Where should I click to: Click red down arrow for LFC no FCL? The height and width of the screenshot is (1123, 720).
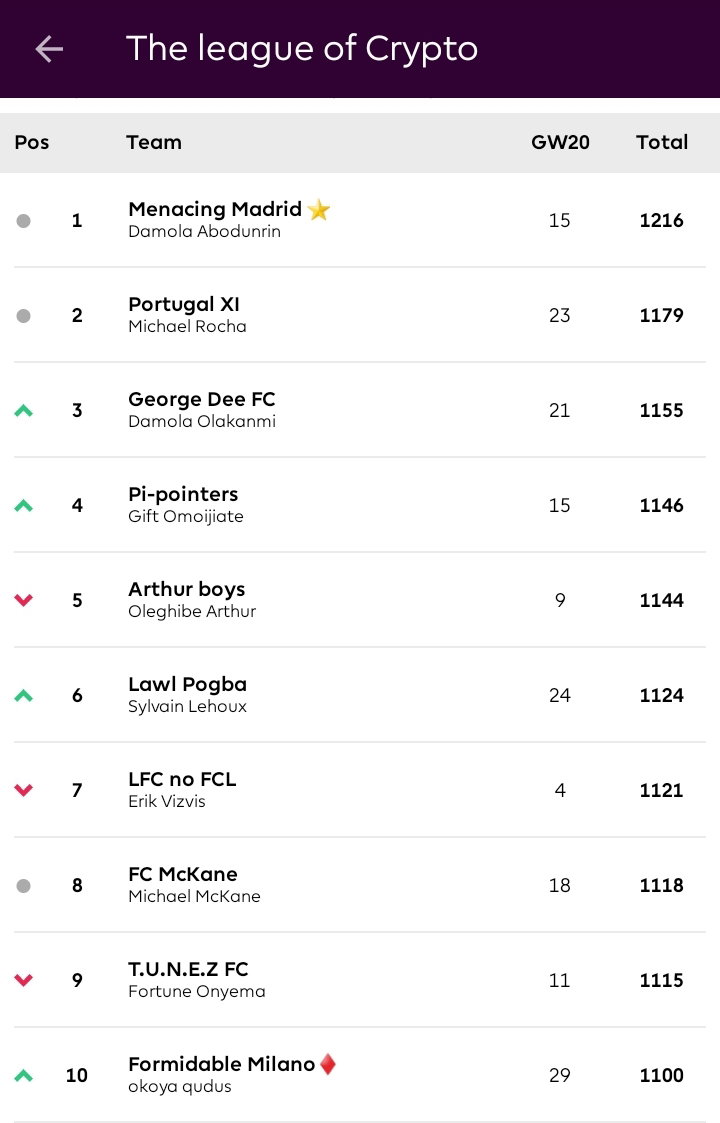(24, 790)
